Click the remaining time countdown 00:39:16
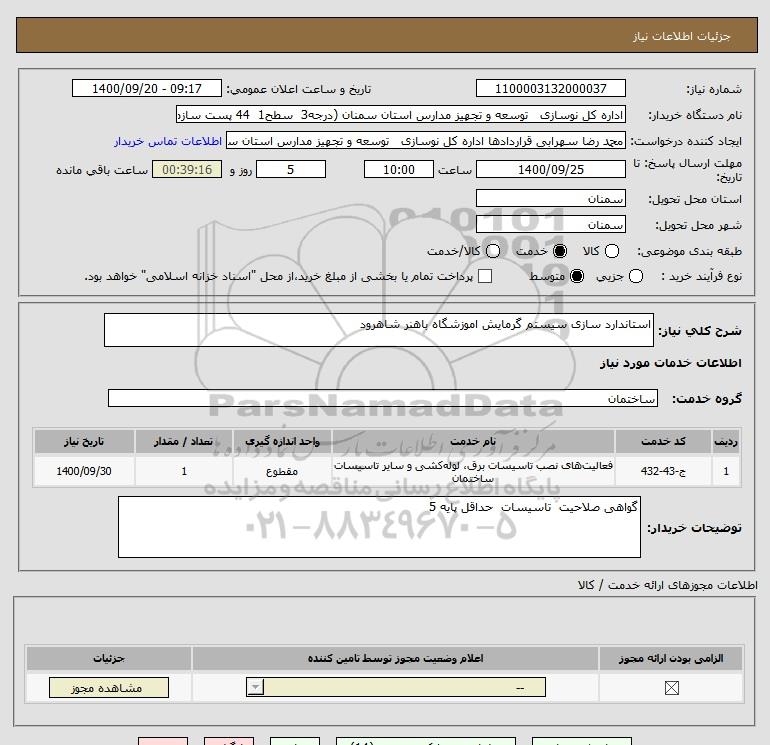The width and height of the screenshot is (770, 745). (187, 169)
